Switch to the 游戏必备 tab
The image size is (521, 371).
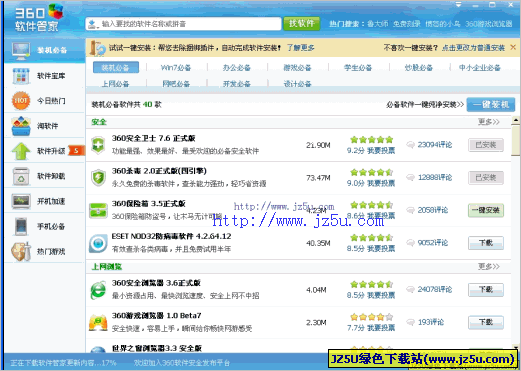[x=297, y=68]
